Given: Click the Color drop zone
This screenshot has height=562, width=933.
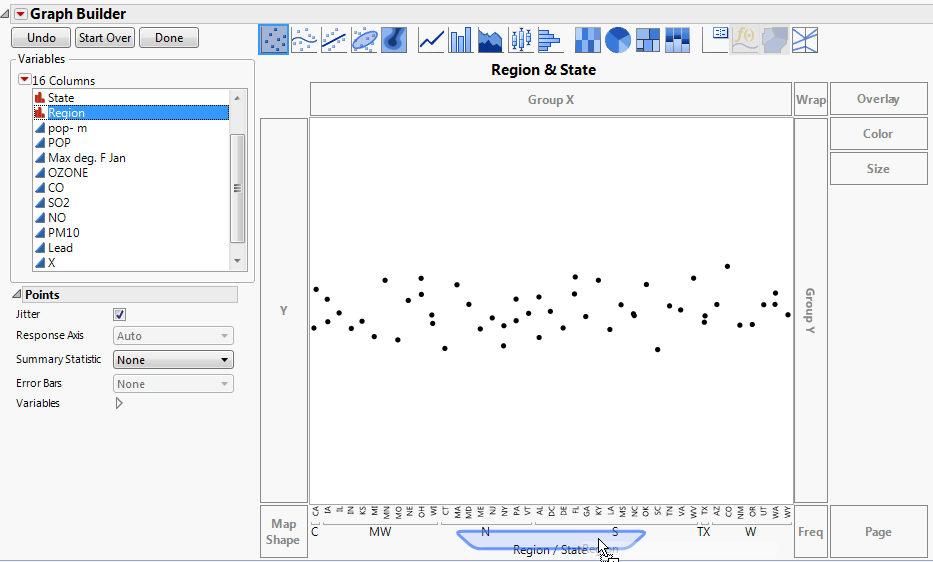Looking at the screenshot, I should coord(877,134).
